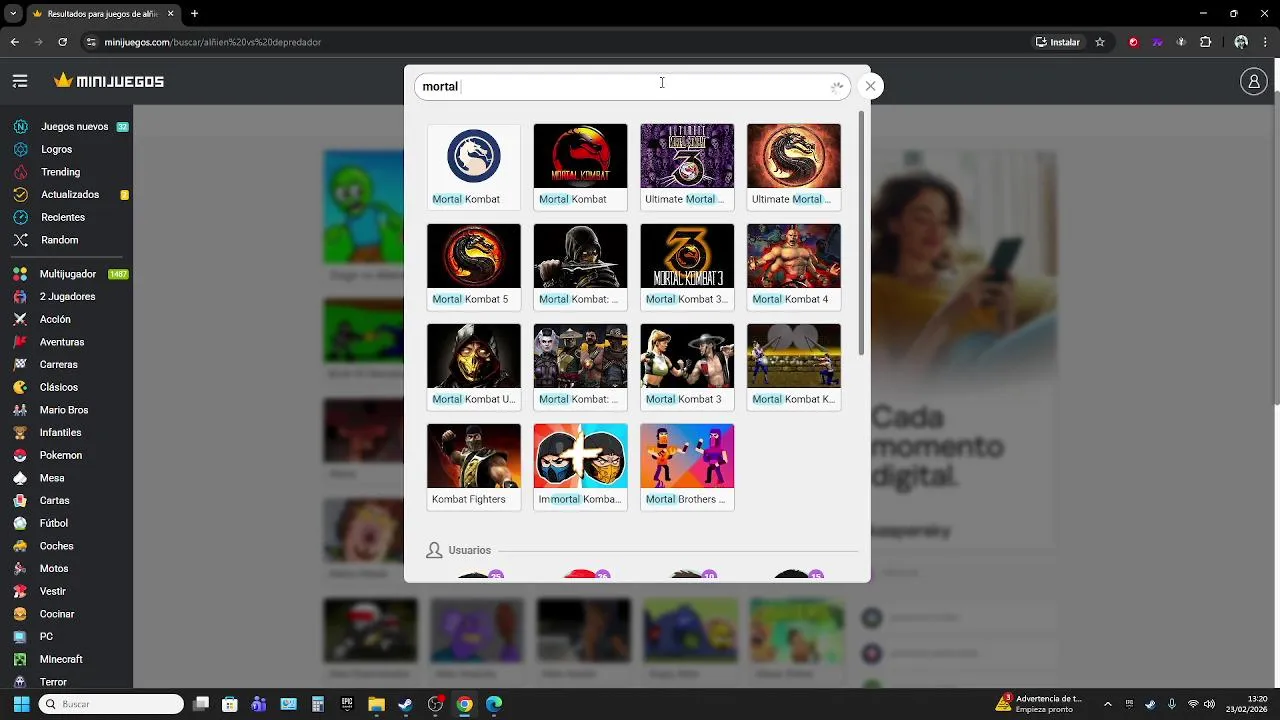Click the browser page scrollbar
The height and width of the screenshot is (720, 1280).
point(1276,250)
